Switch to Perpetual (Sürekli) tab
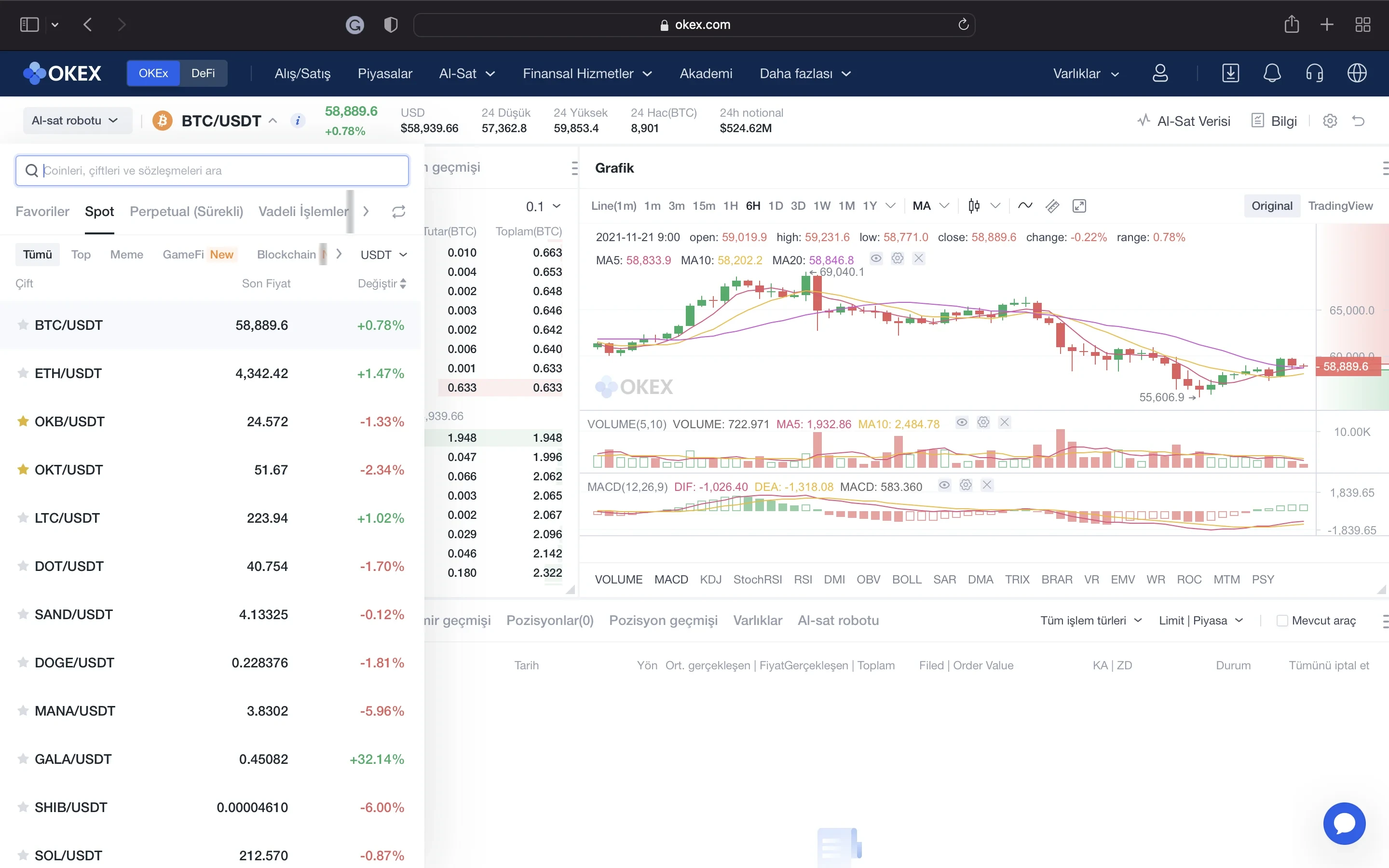 coord(187,211)
